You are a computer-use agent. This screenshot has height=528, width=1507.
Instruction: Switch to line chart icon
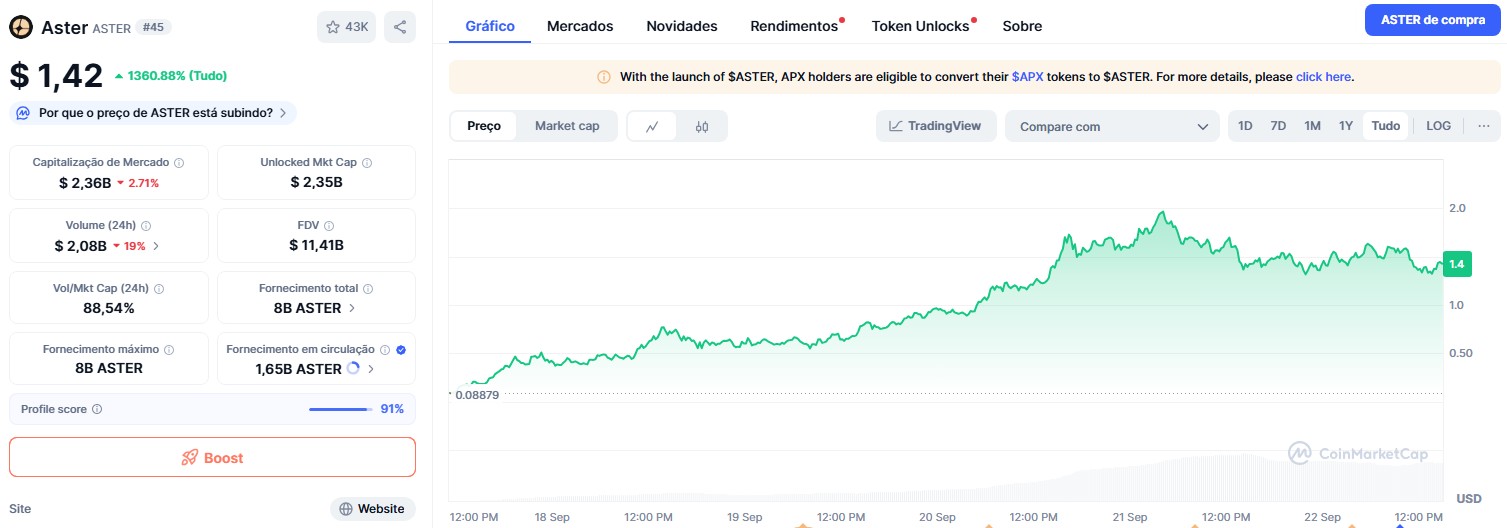point(652,126)
